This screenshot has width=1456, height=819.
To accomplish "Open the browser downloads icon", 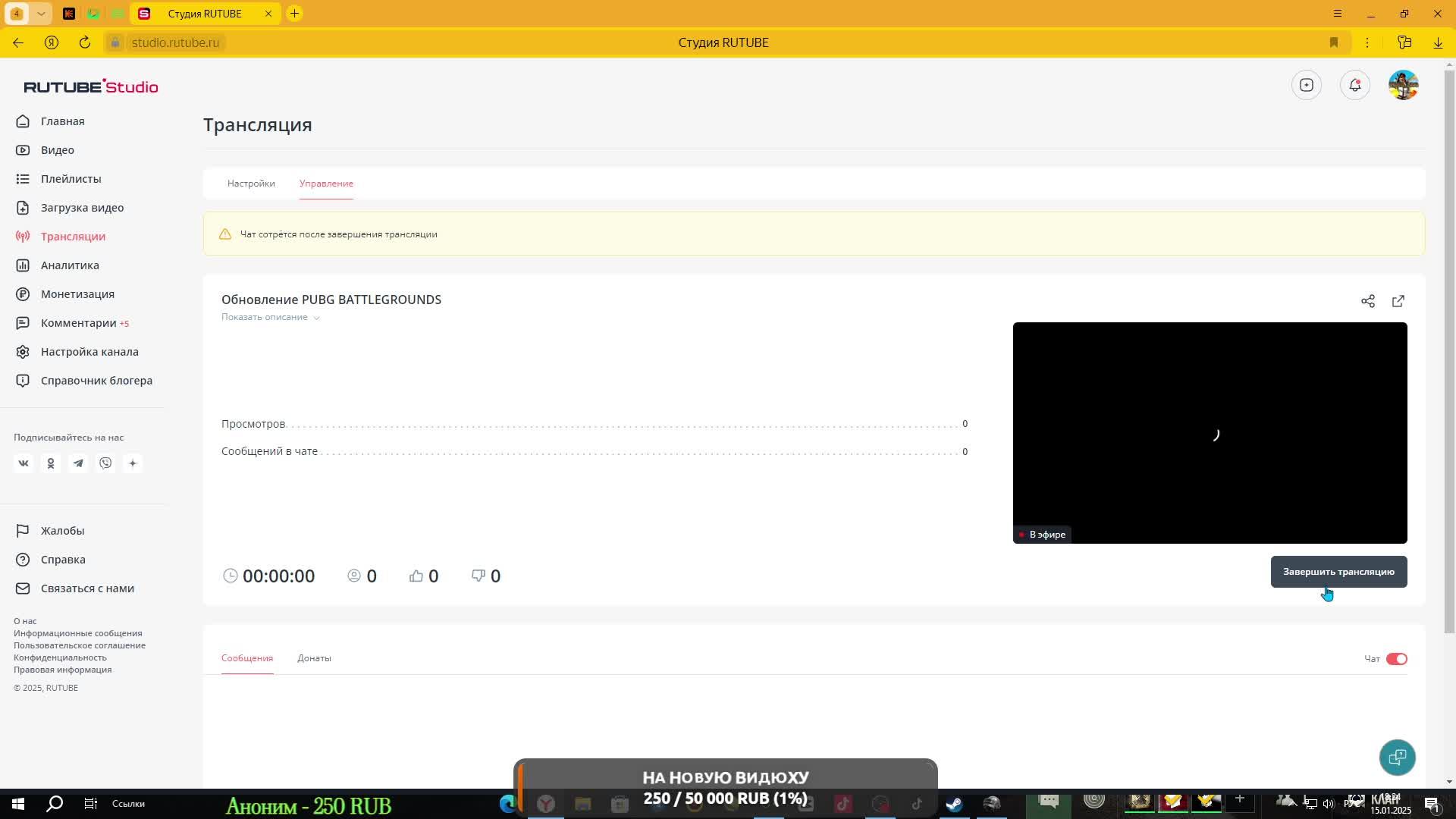I will [1438, 42].
